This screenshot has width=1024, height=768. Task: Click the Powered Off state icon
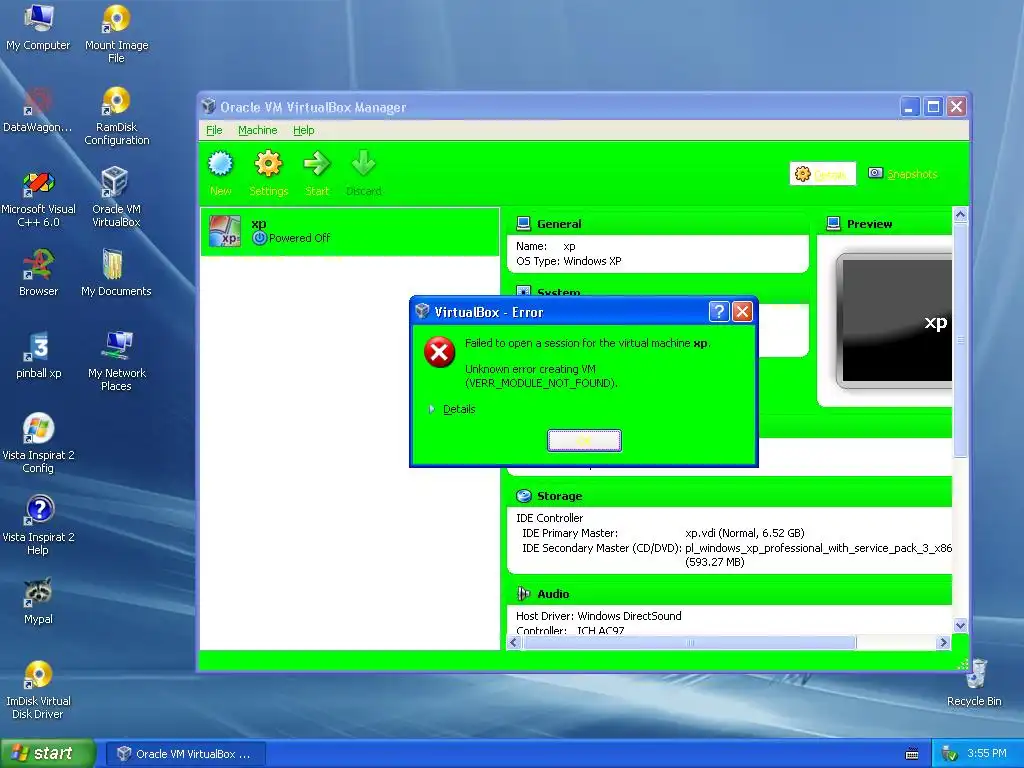[259, 238]
